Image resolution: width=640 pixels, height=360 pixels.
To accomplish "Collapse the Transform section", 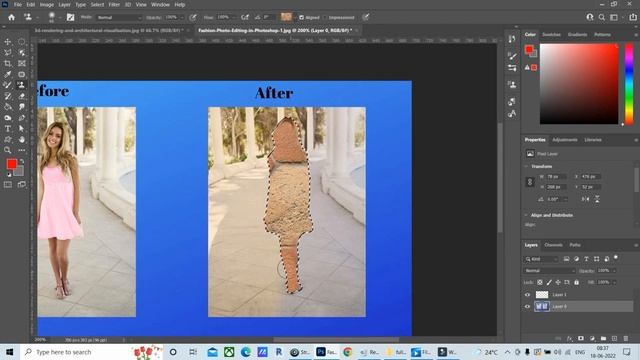I will (527, 167).
